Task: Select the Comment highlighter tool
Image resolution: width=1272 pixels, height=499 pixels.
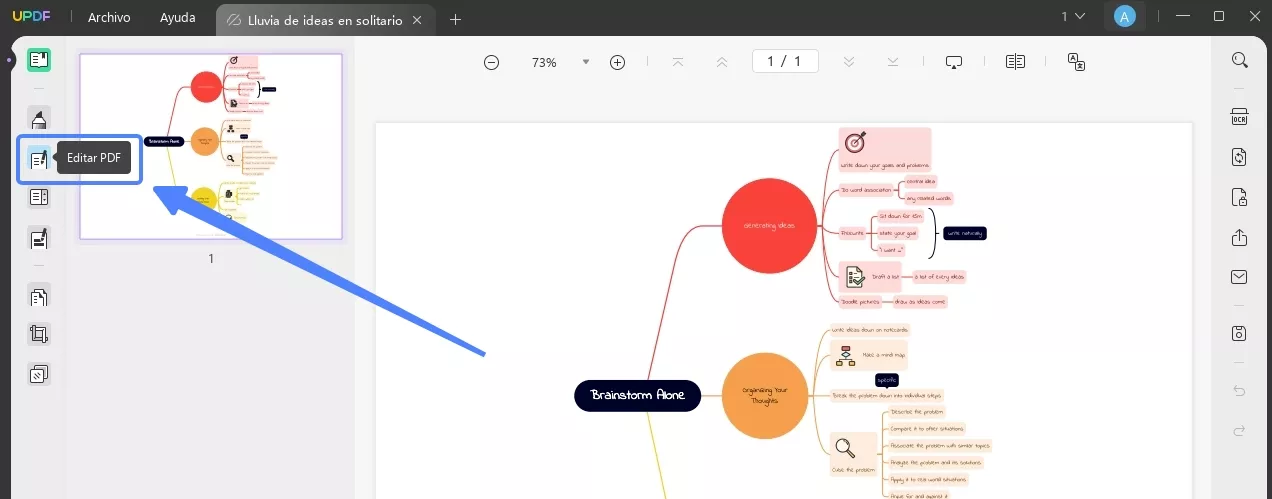Action: (39, 120)
